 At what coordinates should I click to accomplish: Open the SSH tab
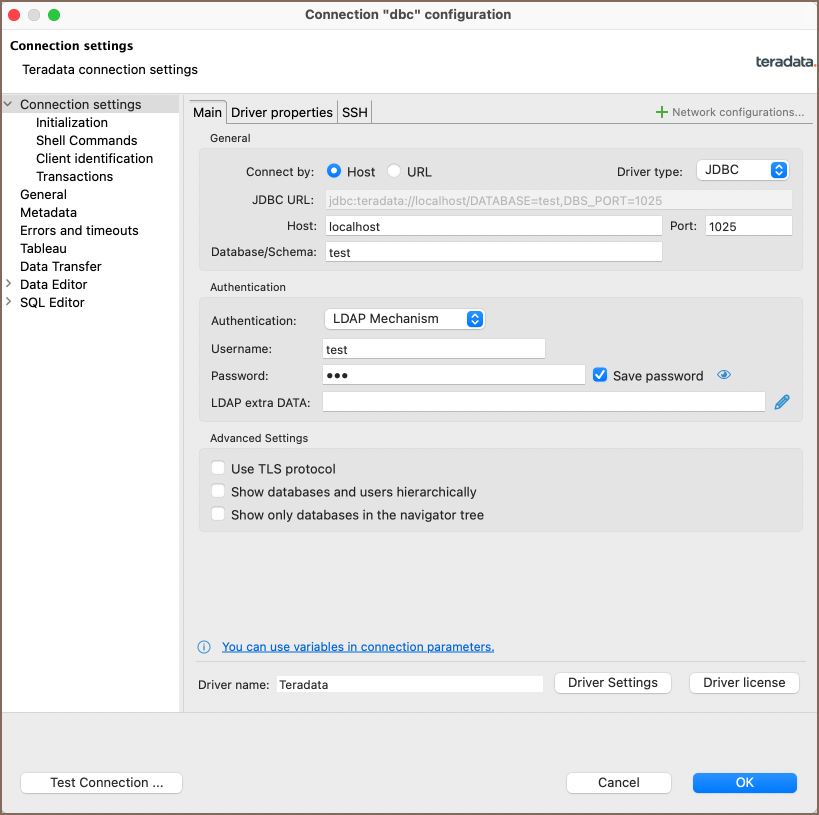354,113
